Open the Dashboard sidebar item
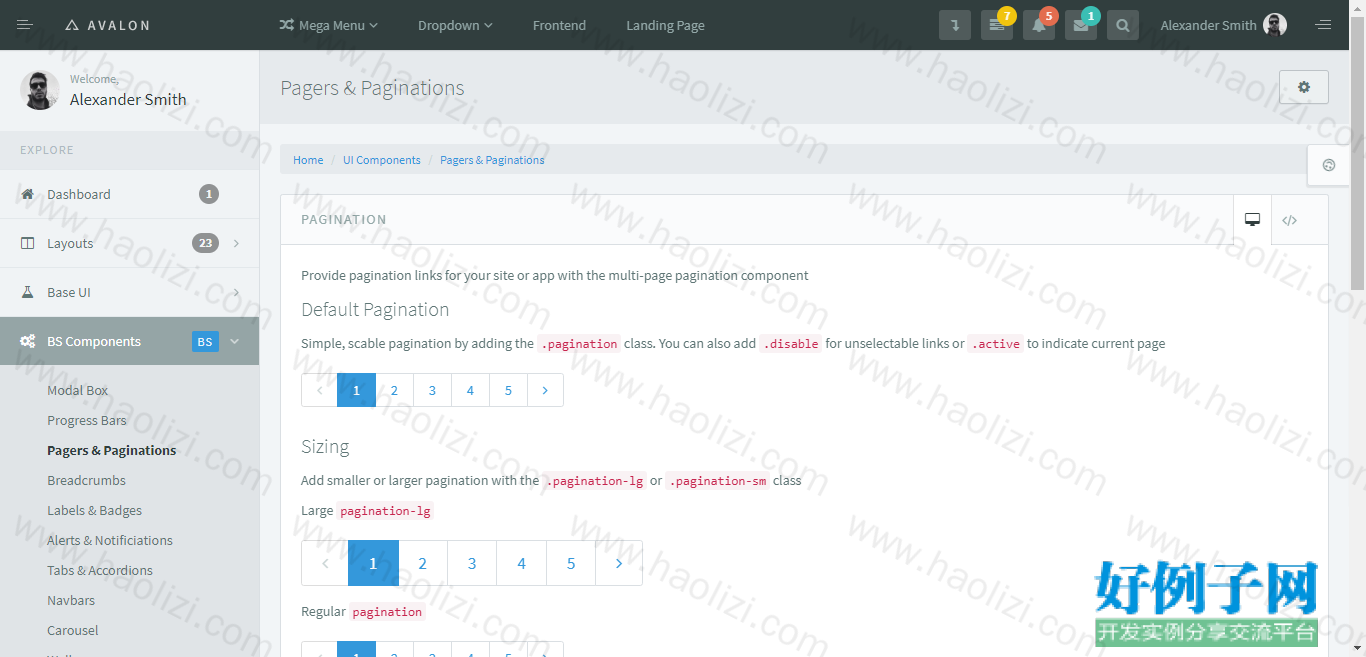 [x=129, y=194]
